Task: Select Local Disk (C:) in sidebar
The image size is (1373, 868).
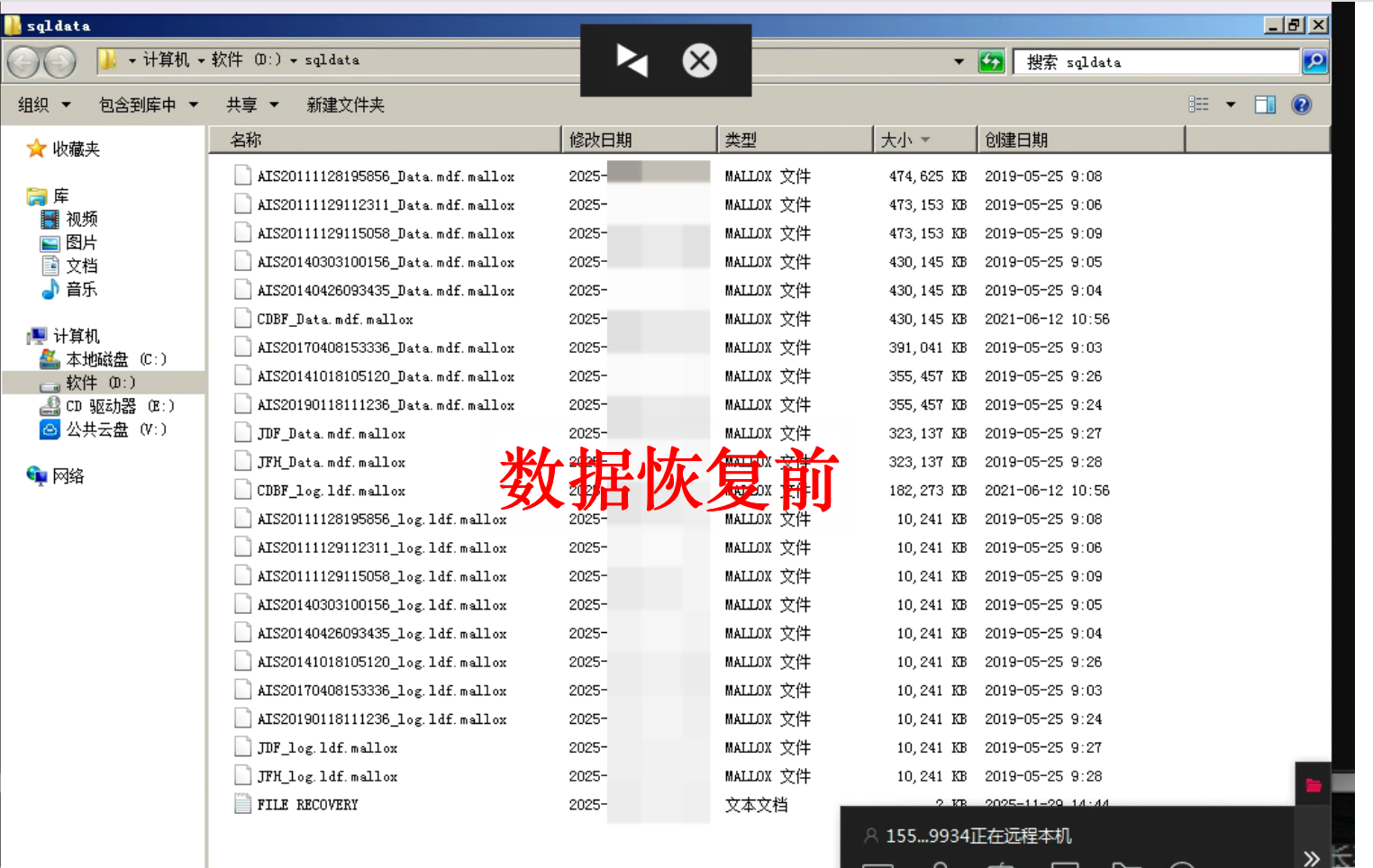Action: [103, 359]
